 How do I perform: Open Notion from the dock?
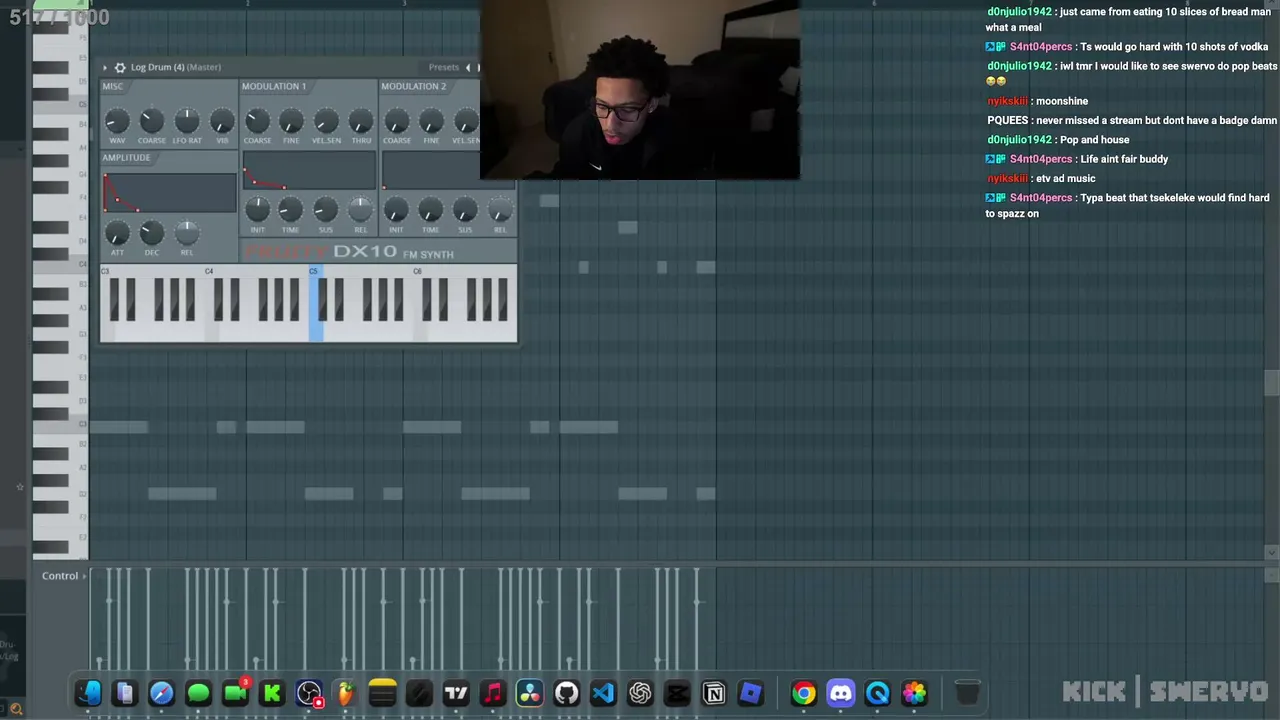point(714,693)
